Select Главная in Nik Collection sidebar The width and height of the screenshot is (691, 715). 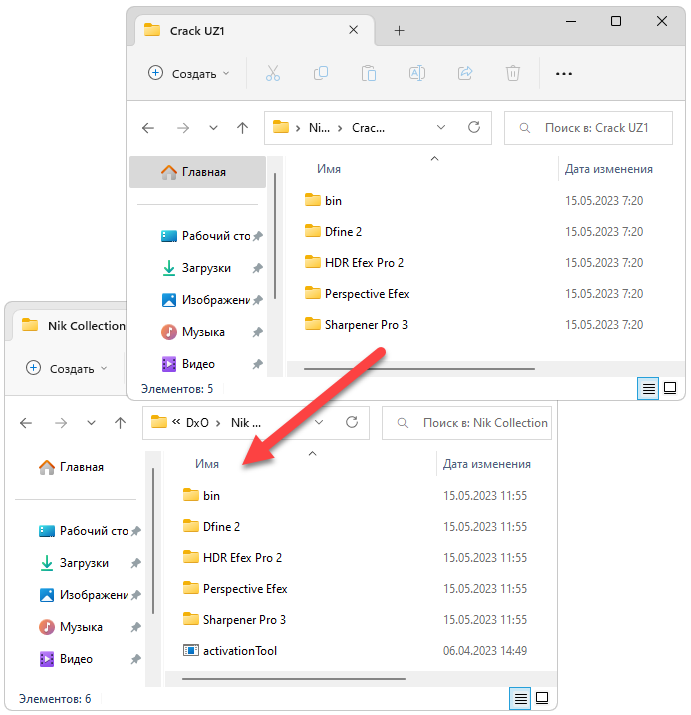pyautogui.click(x=71, y=467)
